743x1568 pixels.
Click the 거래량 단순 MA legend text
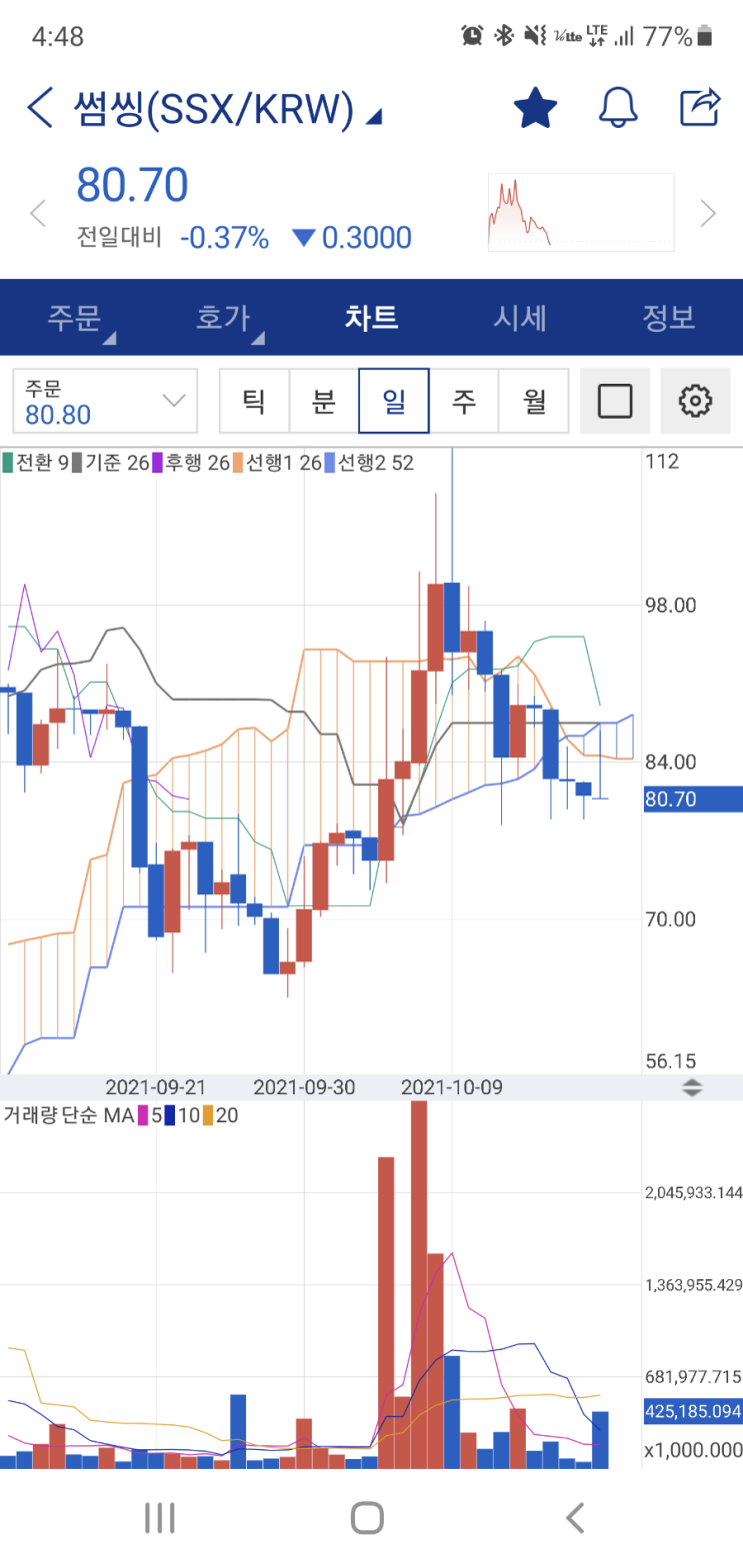(x=68, y=1115)
